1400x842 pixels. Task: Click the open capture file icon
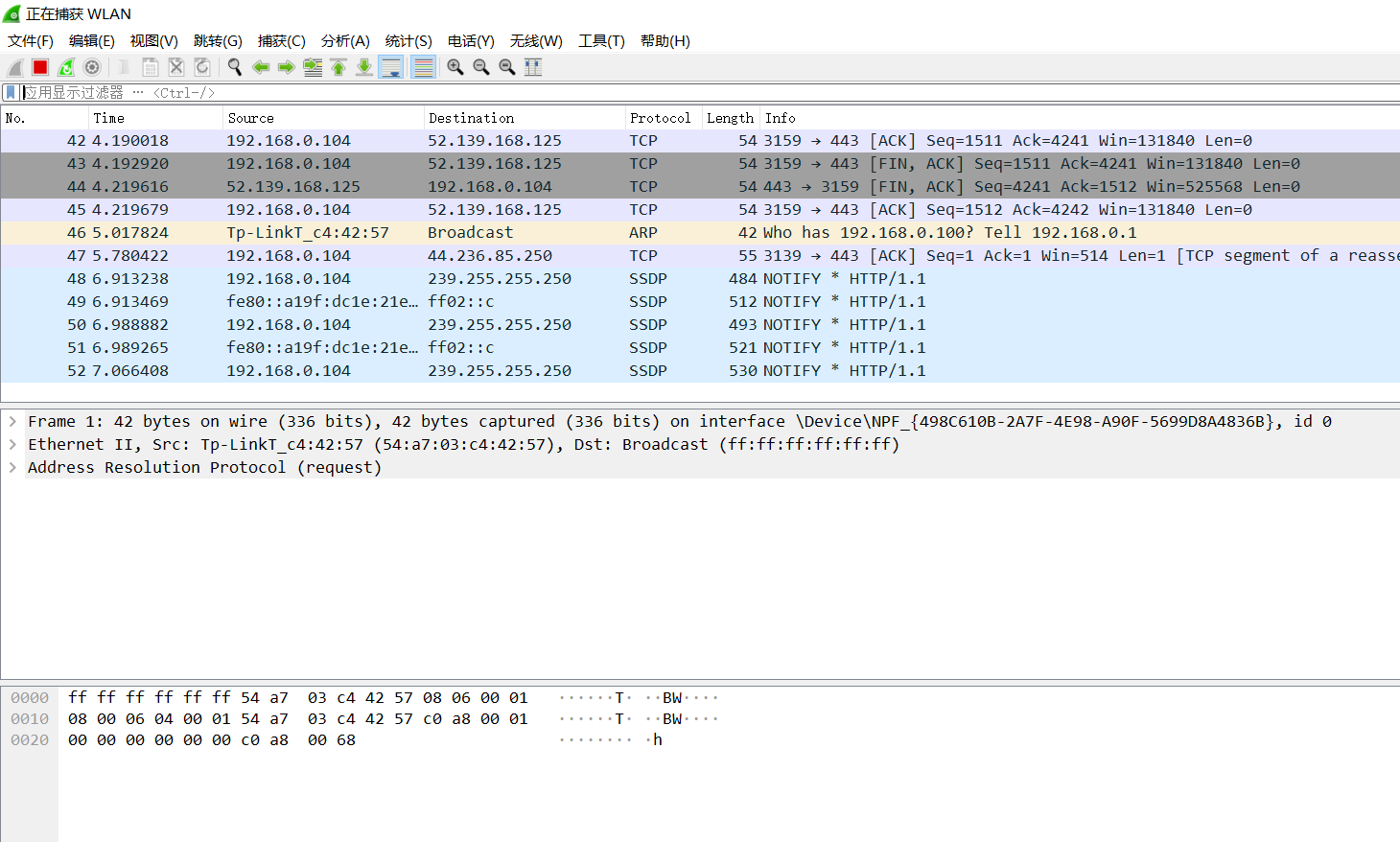coord(125,67)
